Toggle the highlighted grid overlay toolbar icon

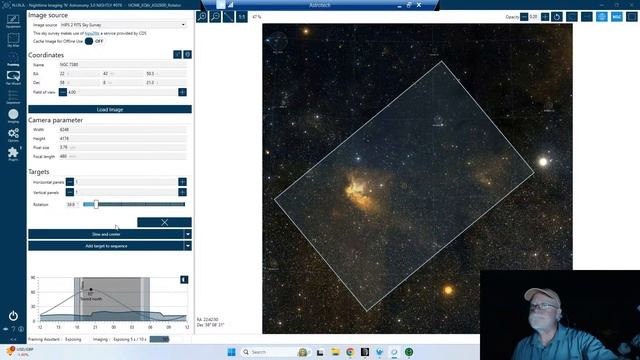click(x=602, y=17)
